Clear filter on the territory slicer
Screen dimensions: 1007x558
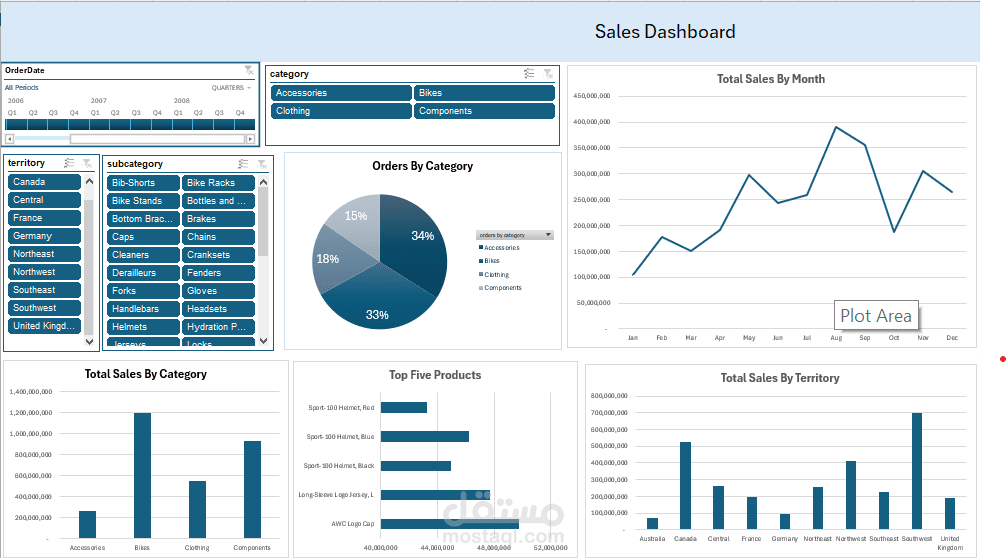[x=87, y=163]
